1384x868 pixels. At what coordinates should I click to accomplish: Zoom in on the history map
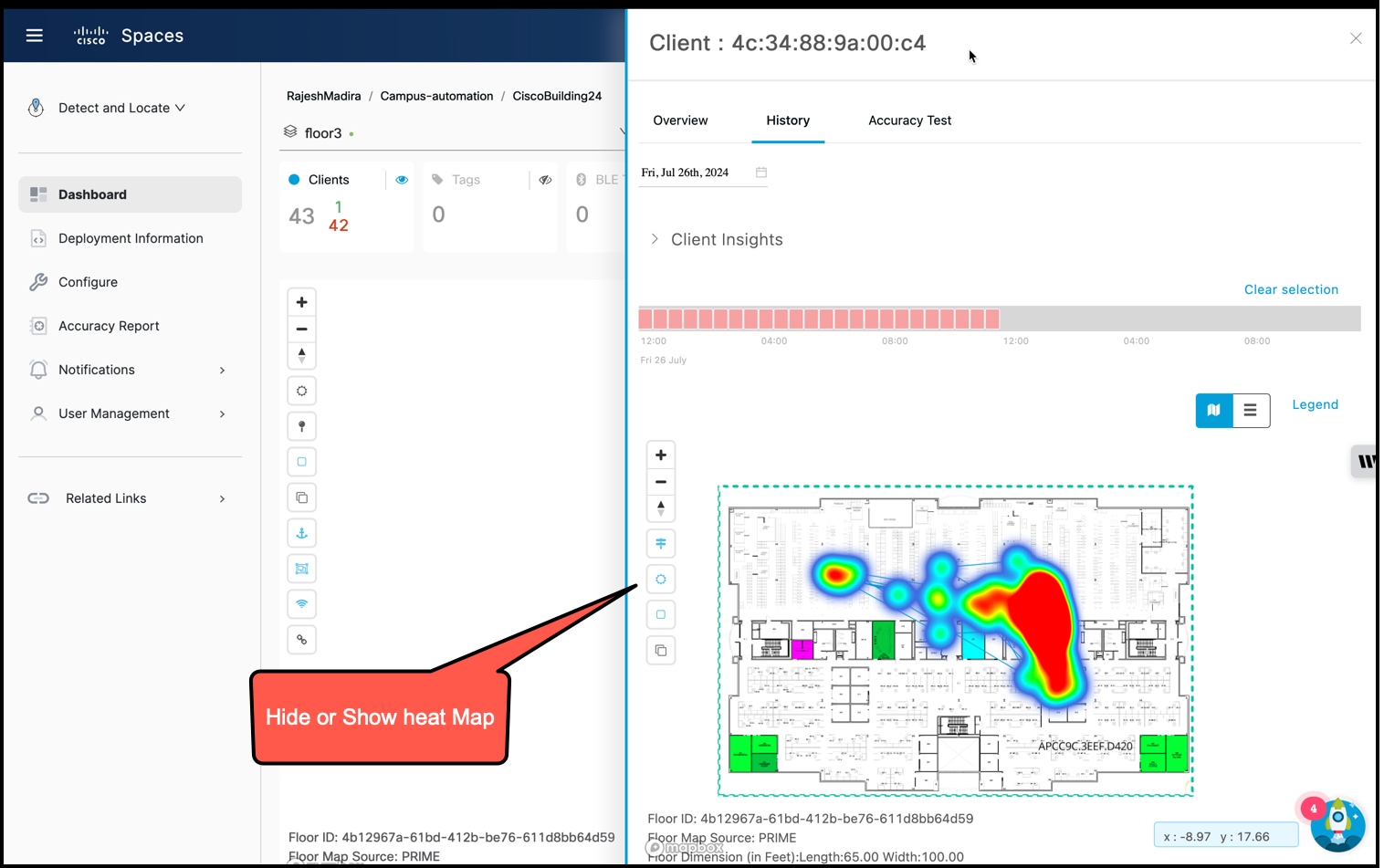click(x=661, y=455)
